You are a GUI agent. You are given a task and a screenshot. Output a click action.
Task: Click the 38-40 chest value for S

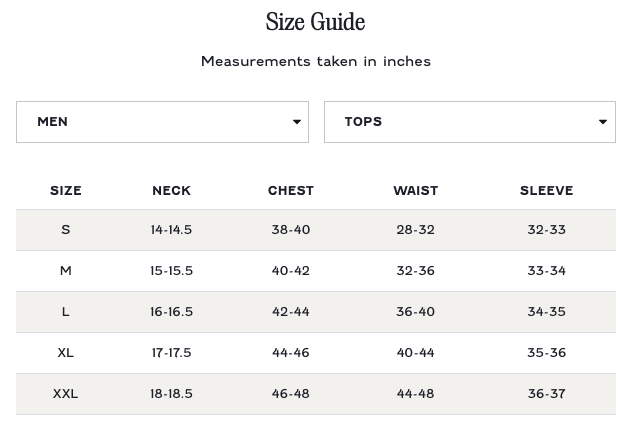pyautogui.click(x=291, y=230)
